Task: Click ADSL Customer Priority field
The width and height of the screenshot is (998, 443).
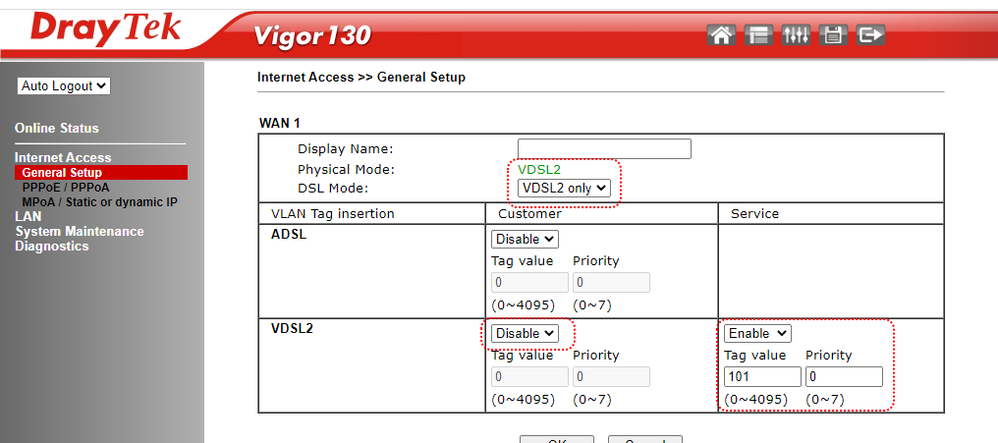Action: point(611,283)
